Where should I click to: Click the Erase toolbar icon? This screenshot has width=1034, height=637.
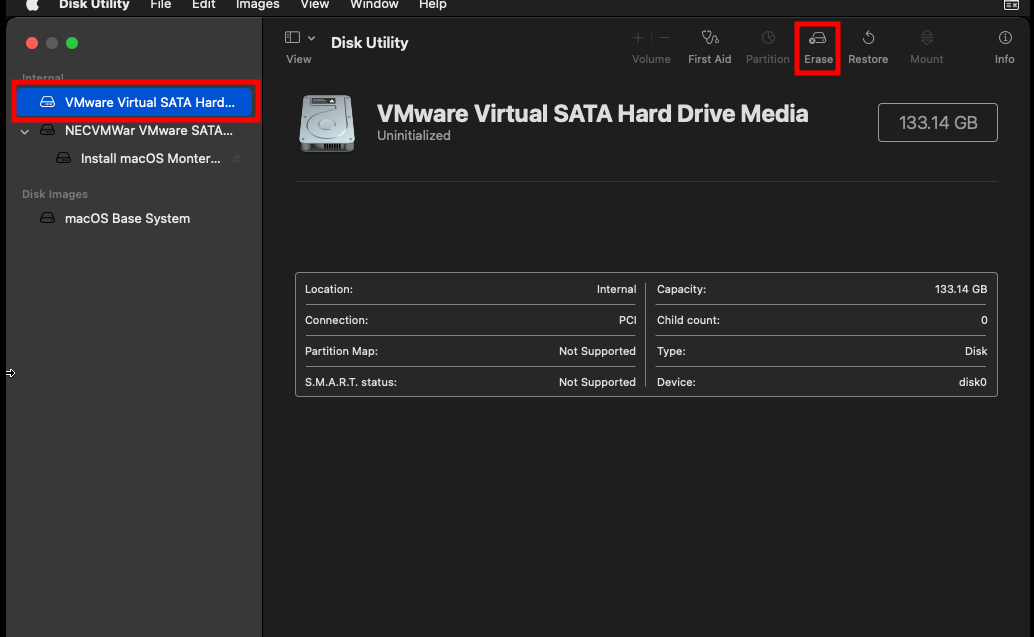click(818, 38)
